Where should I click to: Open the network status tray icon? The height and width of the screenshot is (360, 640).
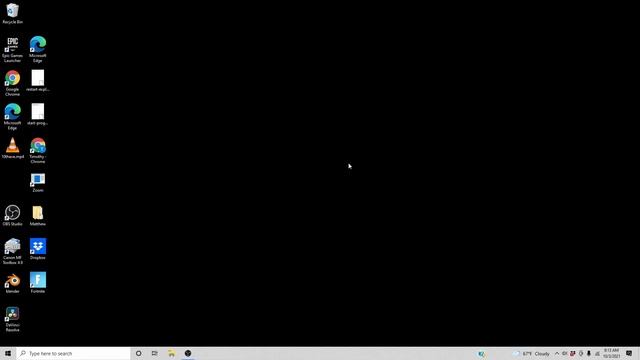(x=597, y=354)
